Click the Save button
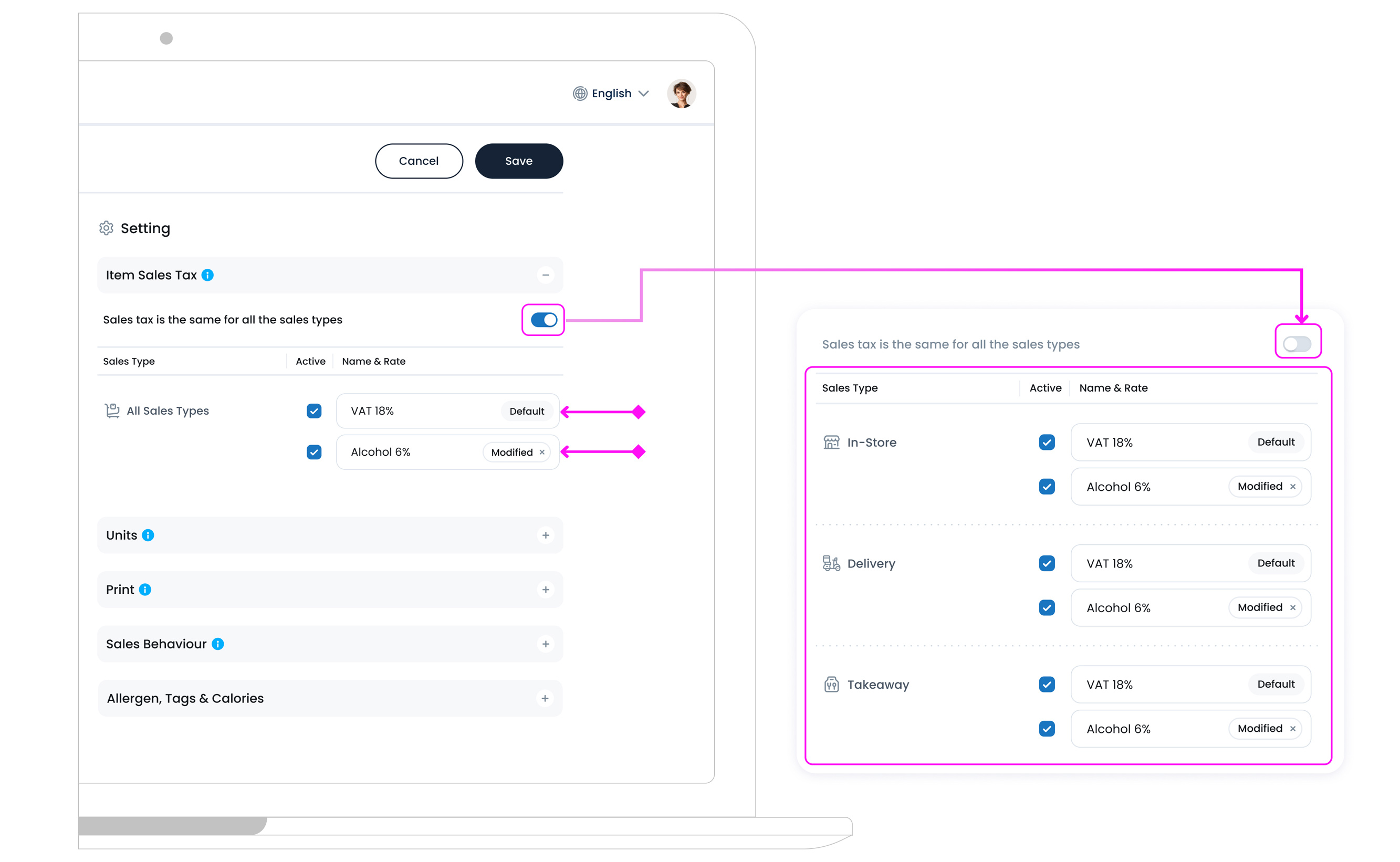Viewport: 1400px width, 862px height. tap(518, 161)
